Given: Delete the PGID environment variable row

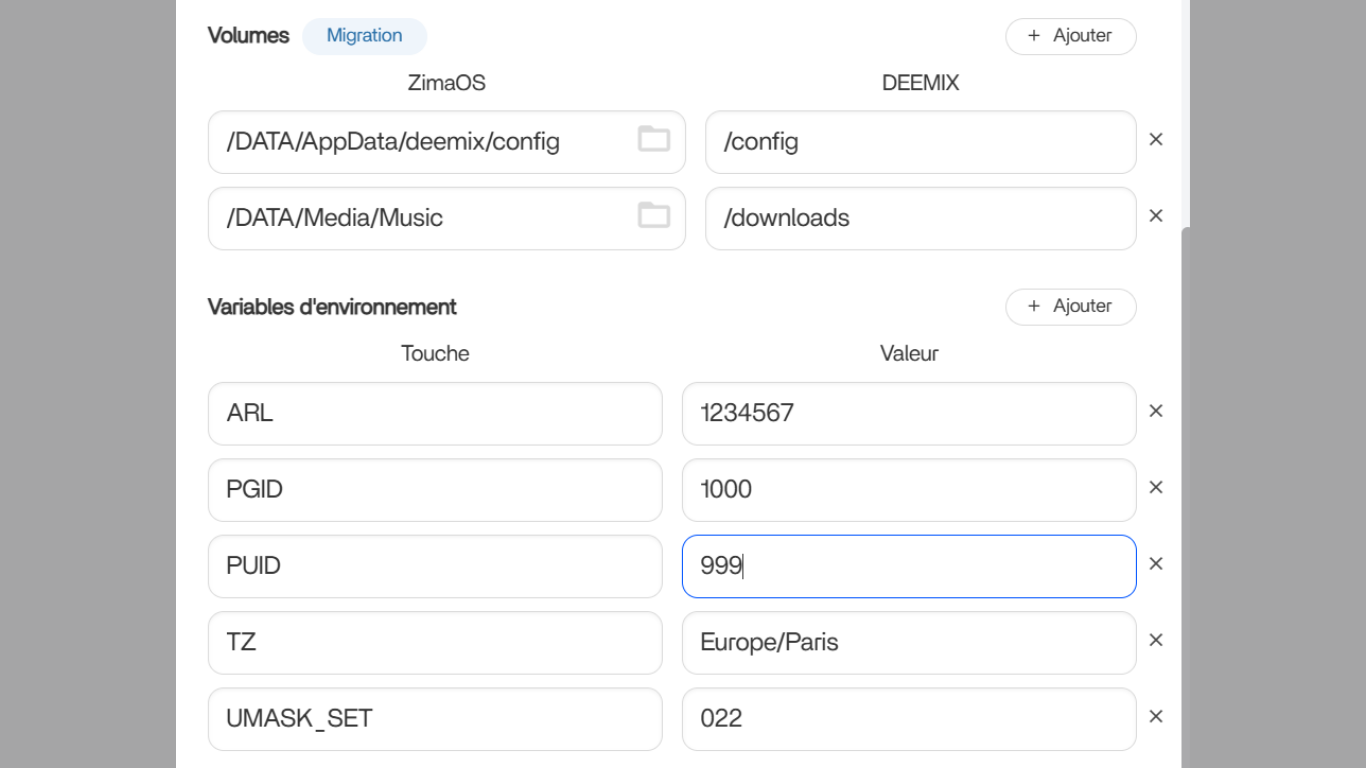Looking at the screenshot, I should click(1156, 487).
